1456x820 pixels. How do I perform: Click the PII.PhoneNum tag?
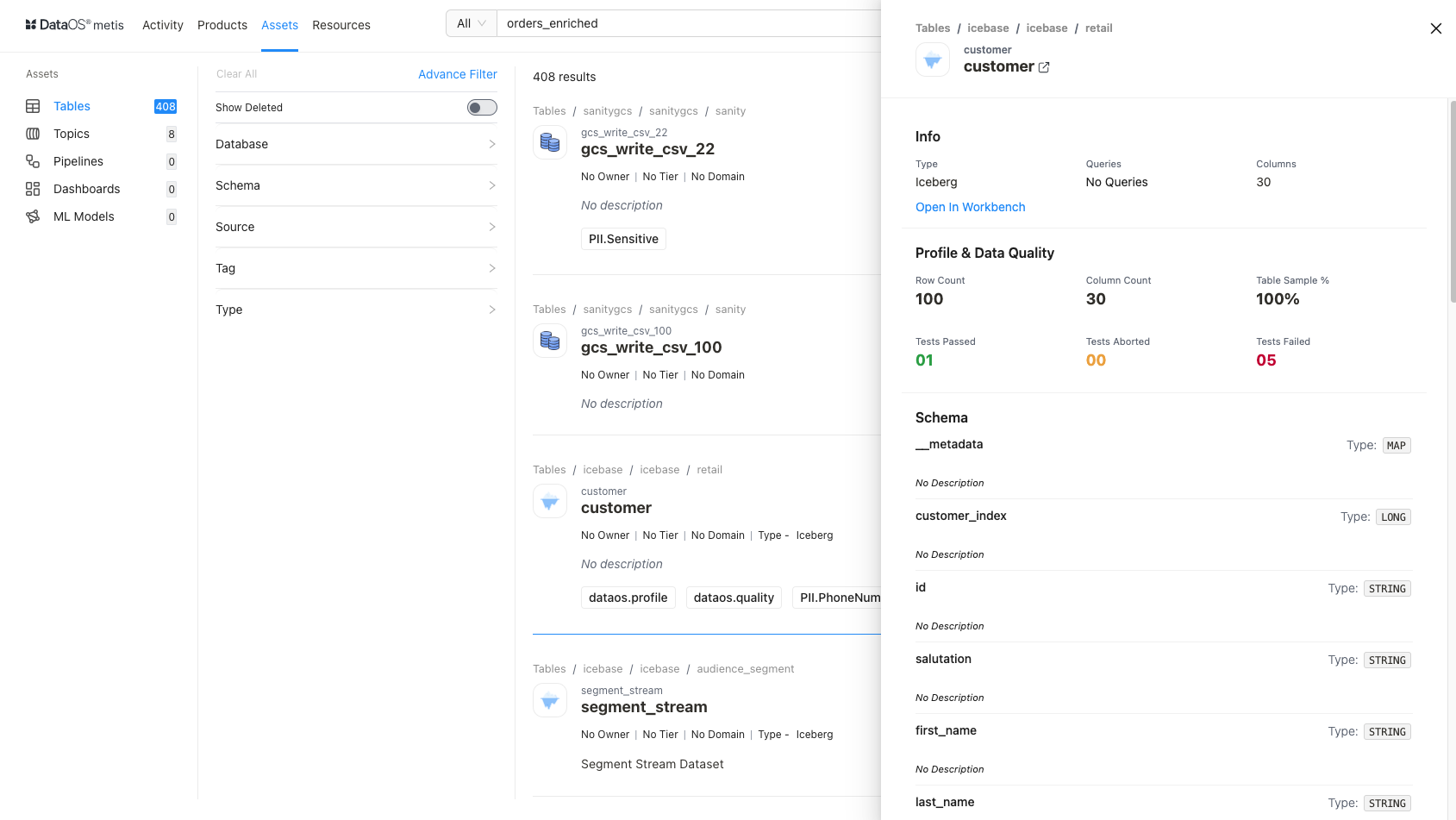pyautogui.click(x=837, y=598)
